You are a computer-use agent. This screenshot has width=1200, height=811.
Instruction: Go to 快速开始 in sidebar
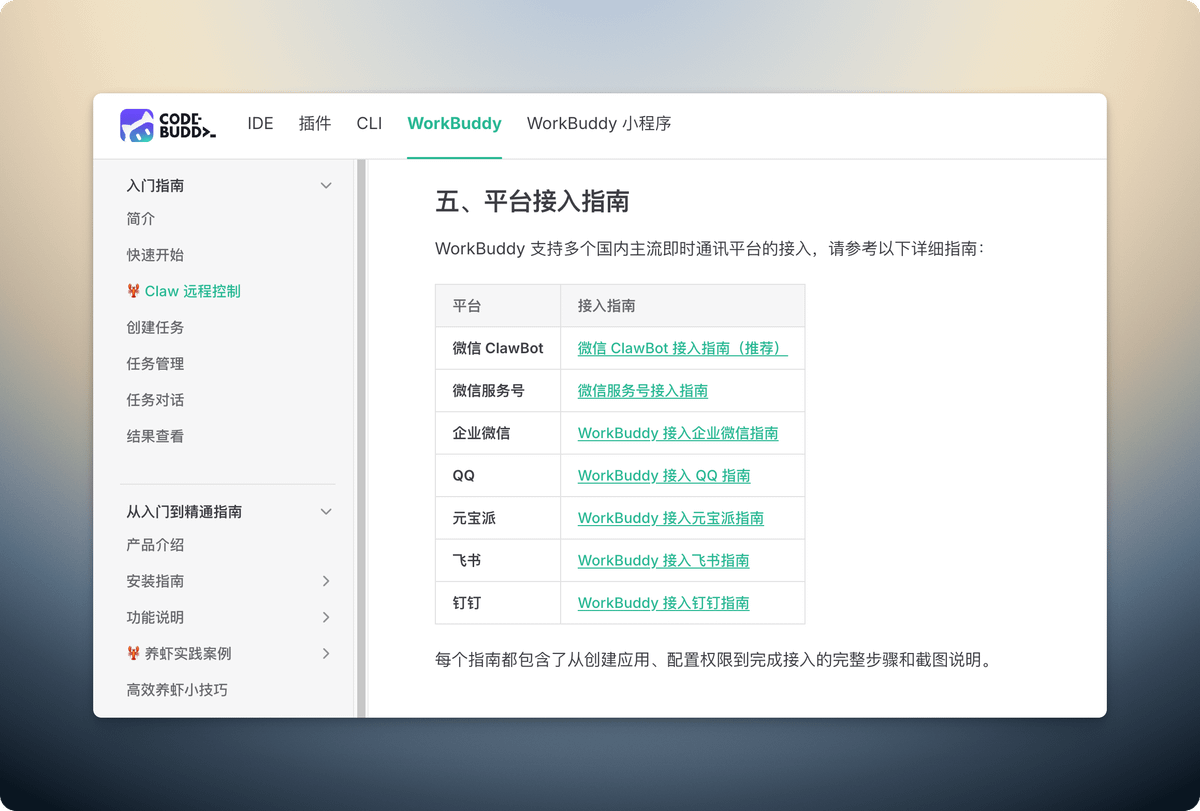155,255
